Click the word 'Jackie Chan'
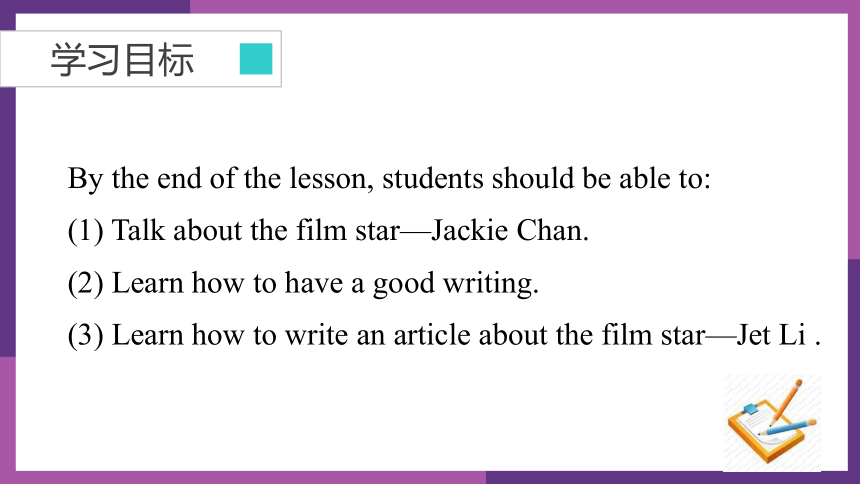 [x=510, y=230]
